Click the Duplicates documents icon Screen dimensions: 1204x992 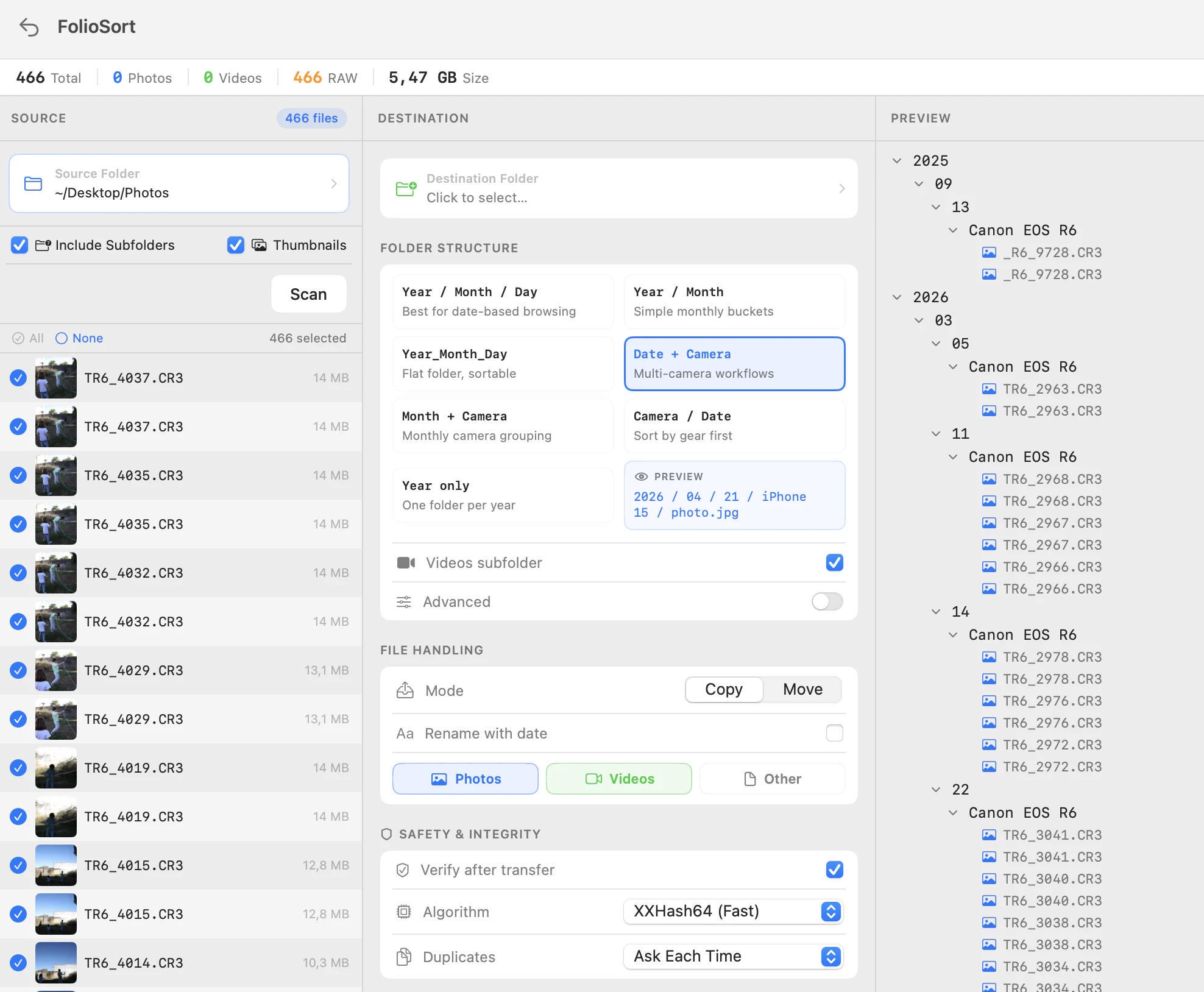pos(403,957)
